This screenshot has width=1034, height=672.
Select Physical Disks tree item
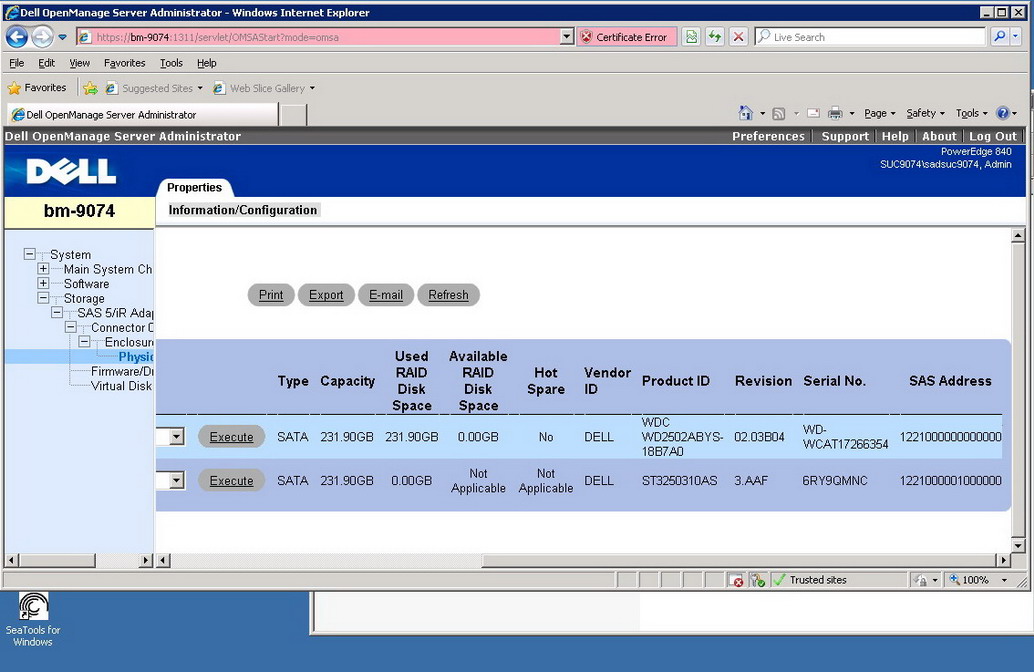(136, 357)
